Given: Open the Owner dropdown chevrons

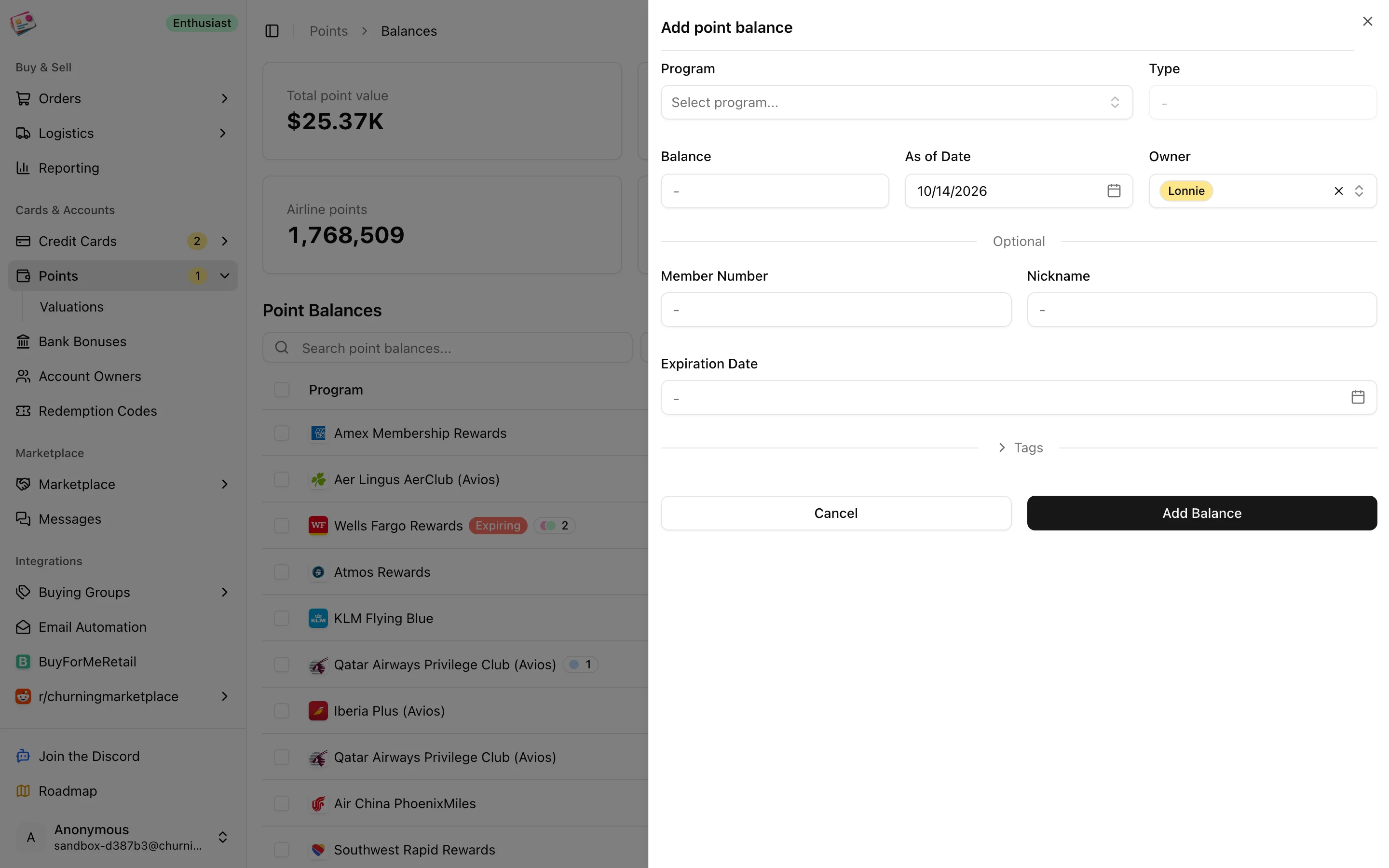Looking at the screenshot, I should 1359,191.
